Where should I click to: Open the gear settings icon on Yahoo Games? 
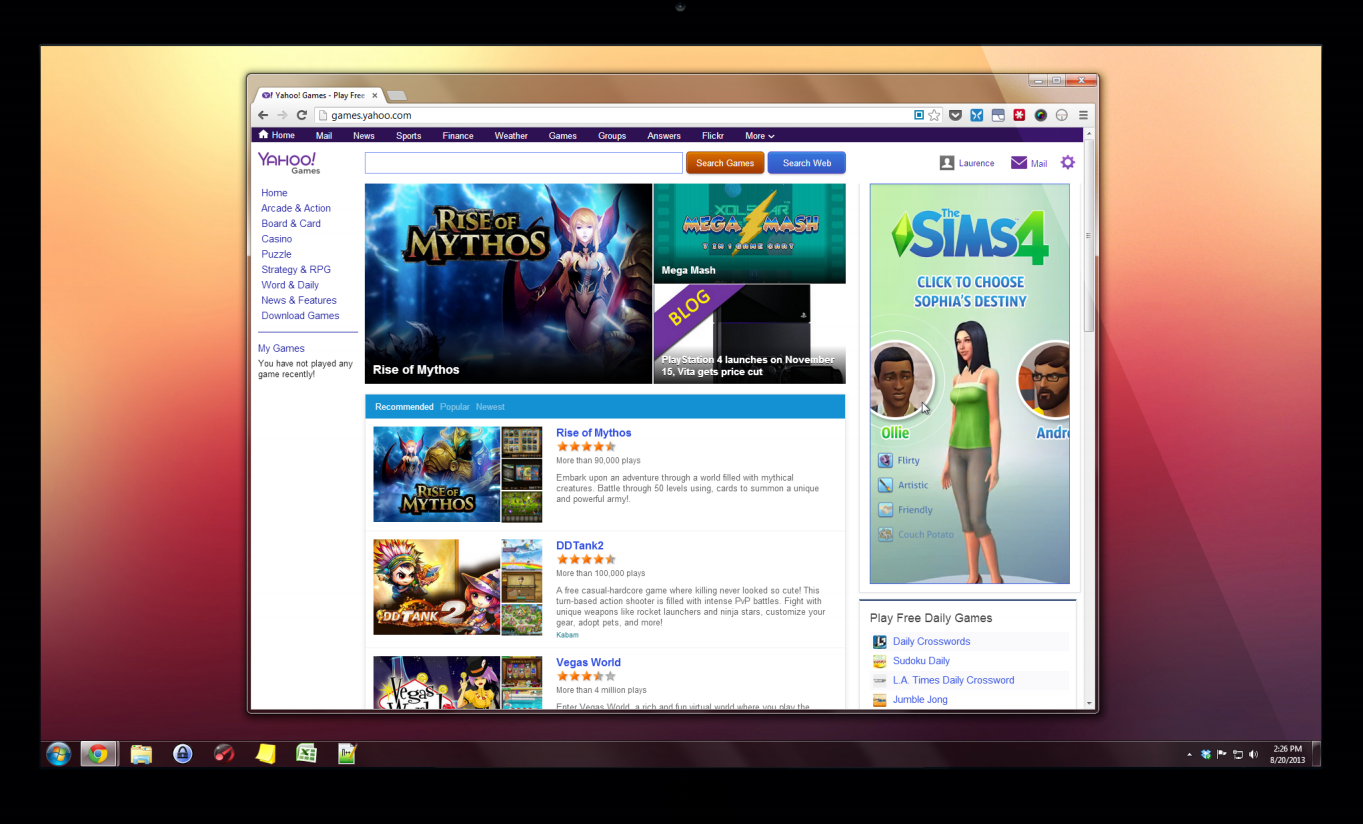1067,162
